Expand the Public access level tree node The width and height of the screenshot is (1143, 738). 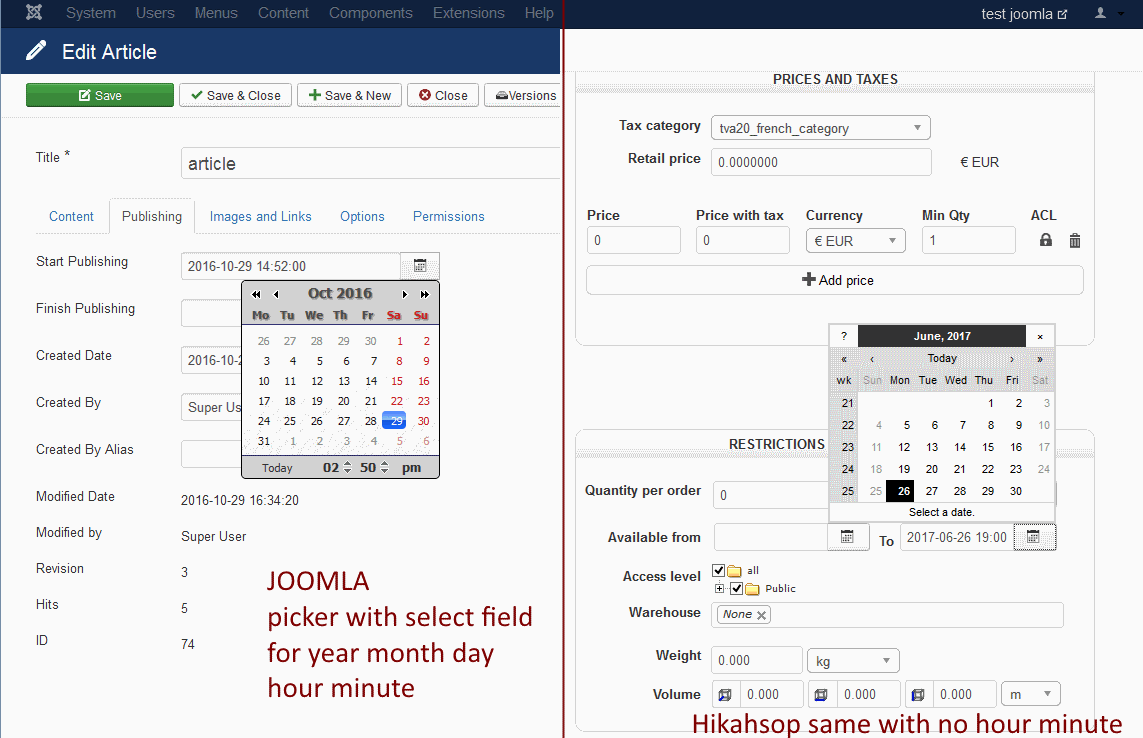pos(719,589)
